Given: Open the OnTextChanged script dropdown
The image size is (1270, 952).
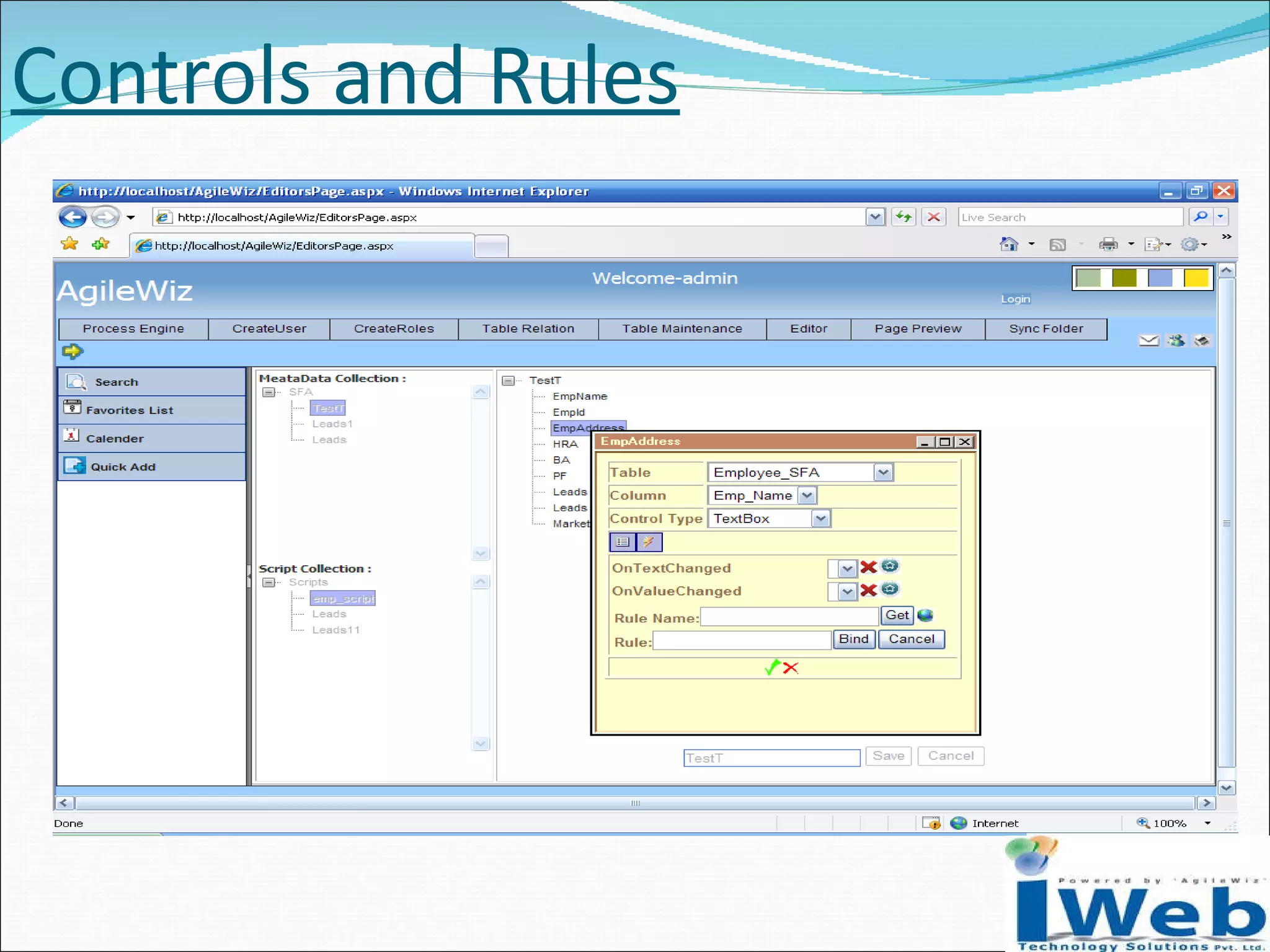Looking at the screenshot, I should click(x=847, y=569).
